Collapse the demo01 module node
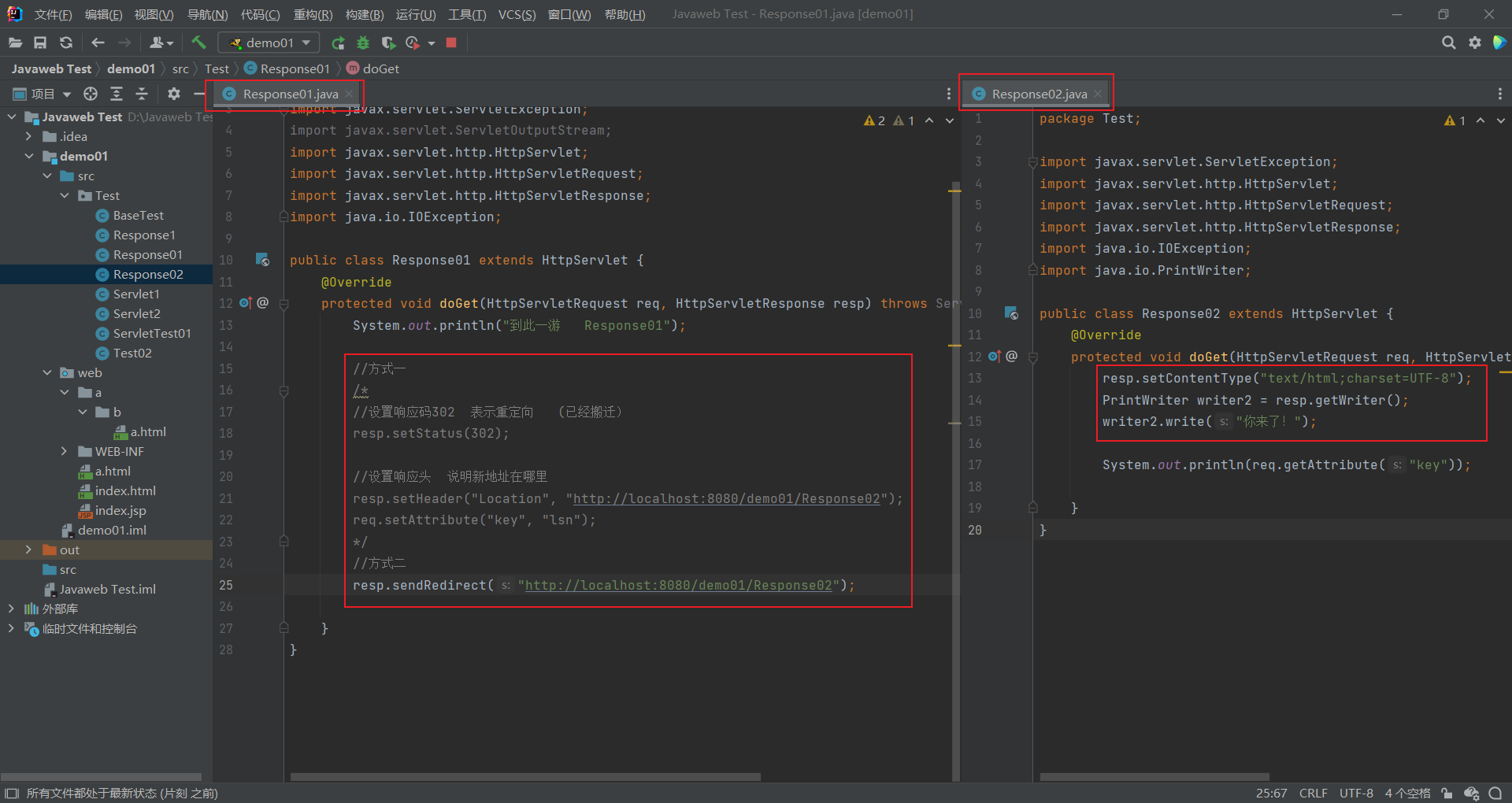 pos(29,156)
